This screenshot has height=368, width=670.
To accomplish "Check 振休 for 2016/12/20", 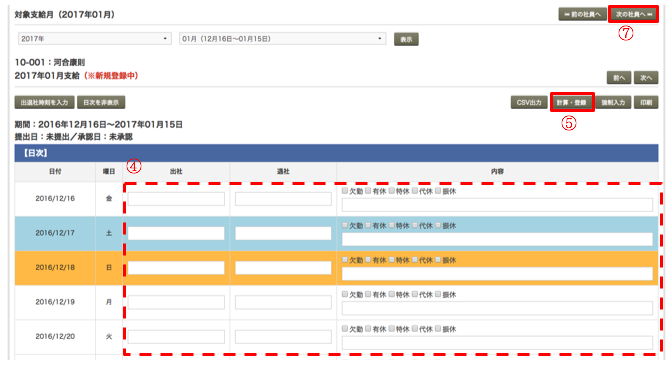I will [438, 329].
